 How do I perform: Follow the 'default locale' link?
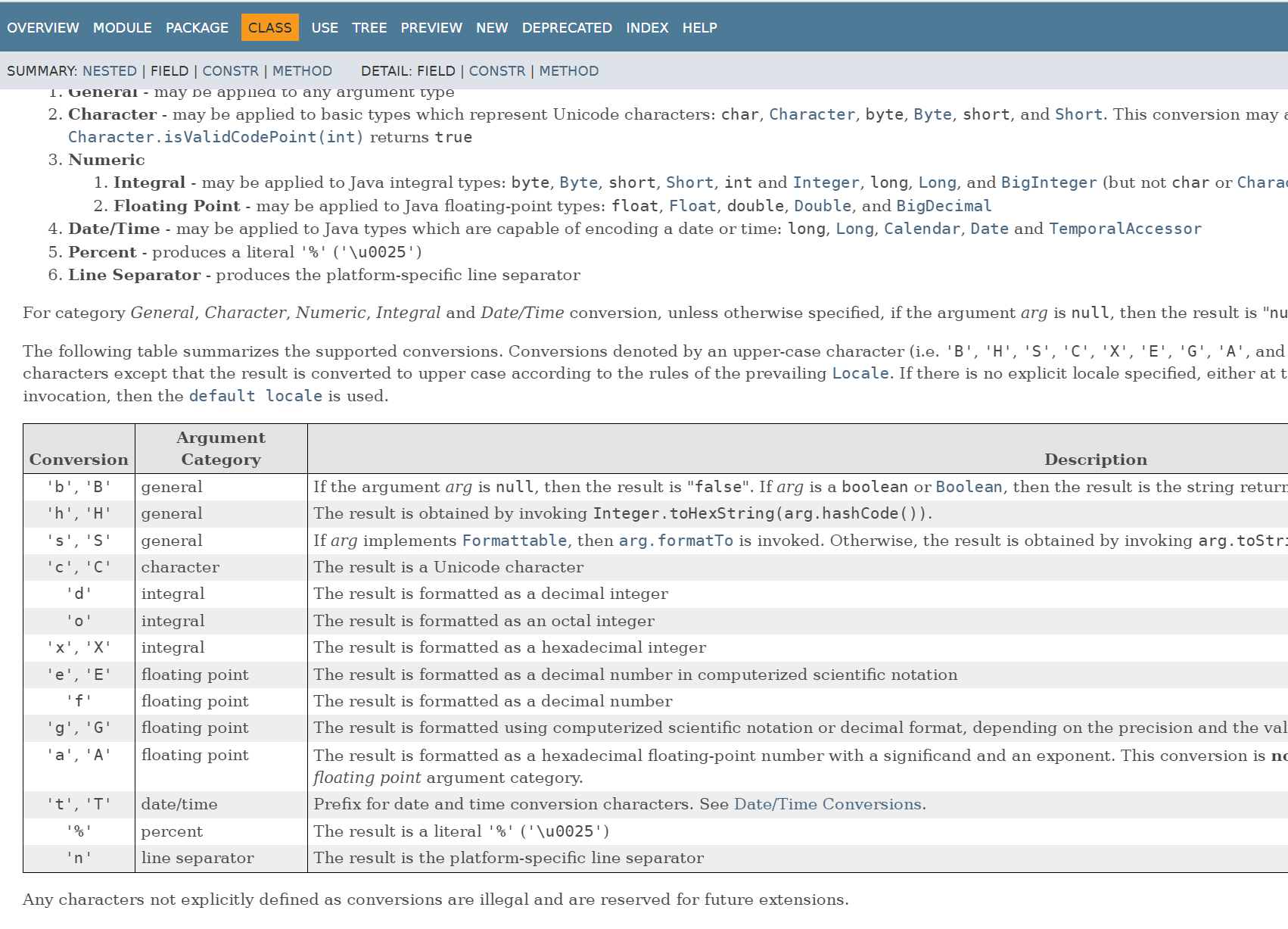tap(256, 396)
